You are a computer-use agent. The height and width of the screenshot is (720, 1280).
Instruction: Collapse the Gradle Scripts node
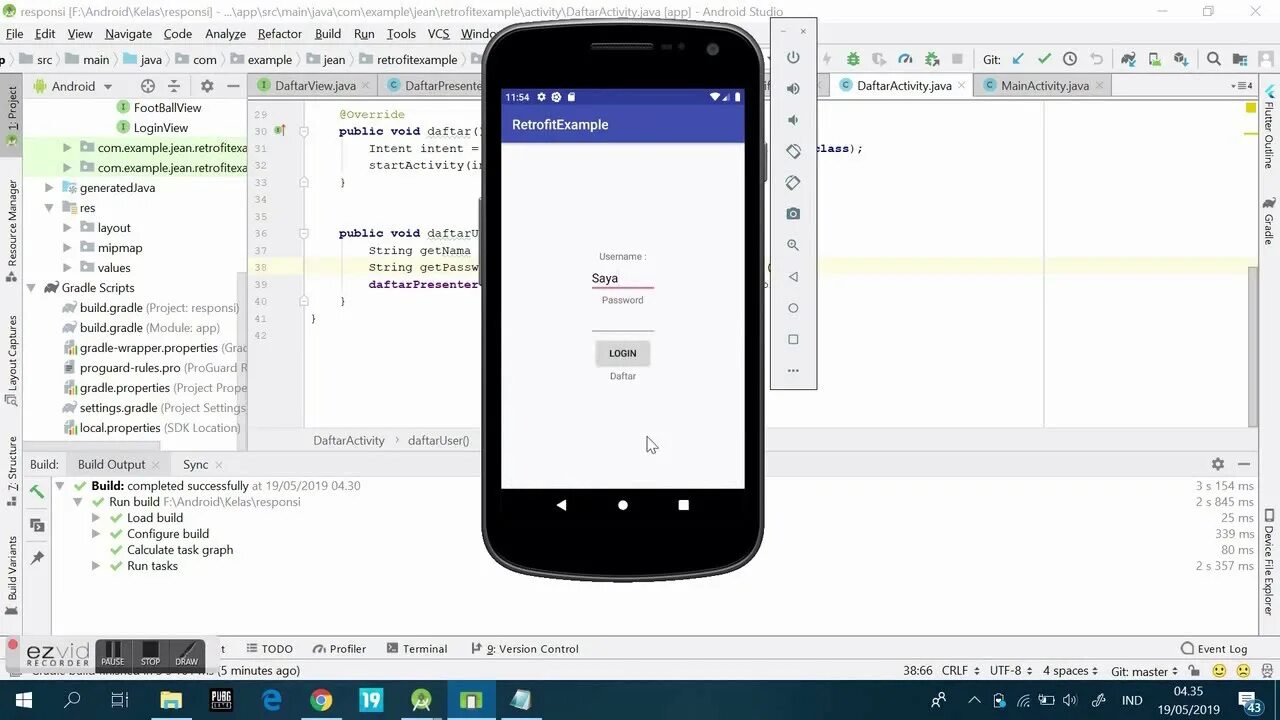pyautogui.click(x=31, y=288)
